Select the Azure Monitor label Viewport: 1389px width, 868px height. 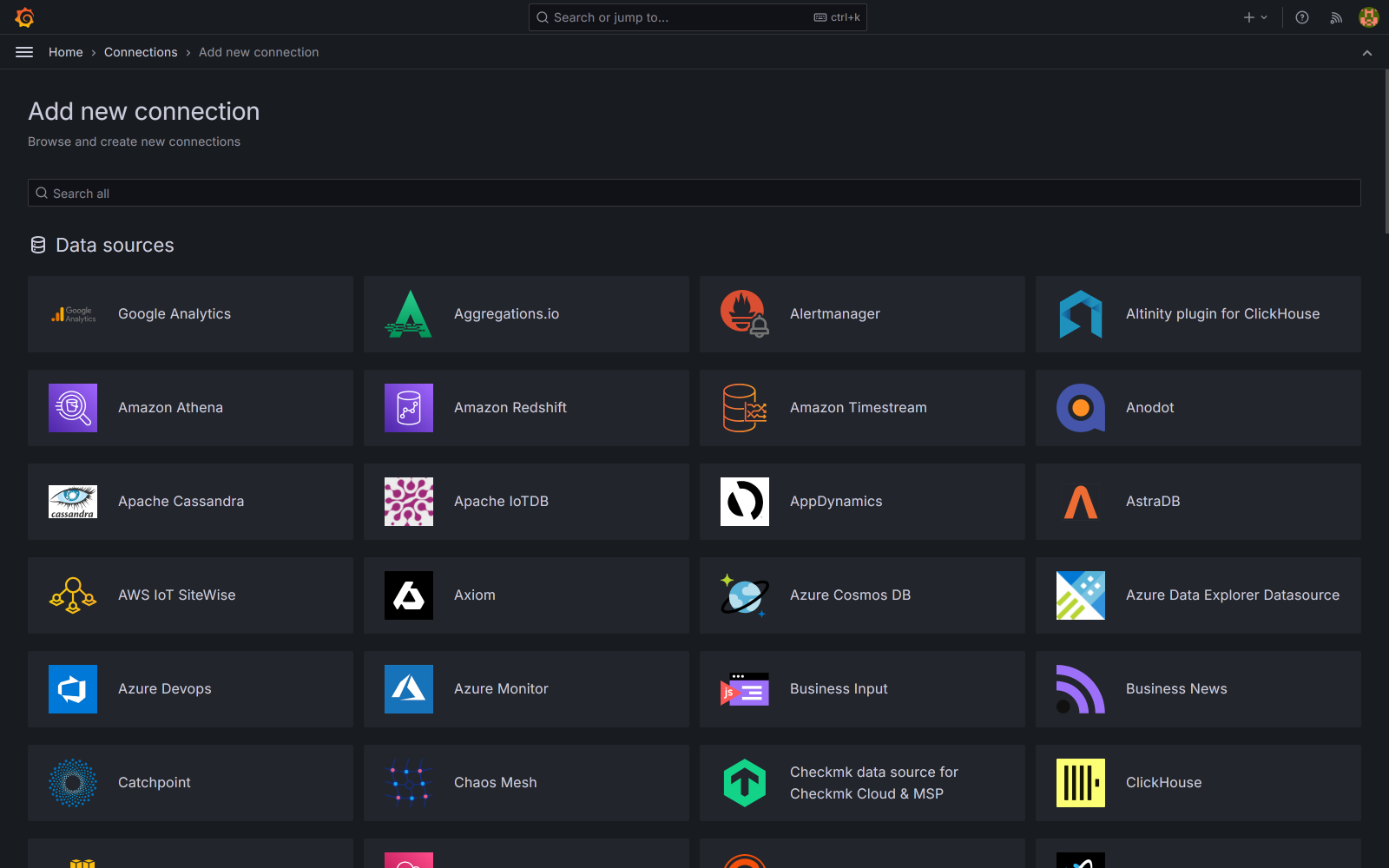pos(502,689)
